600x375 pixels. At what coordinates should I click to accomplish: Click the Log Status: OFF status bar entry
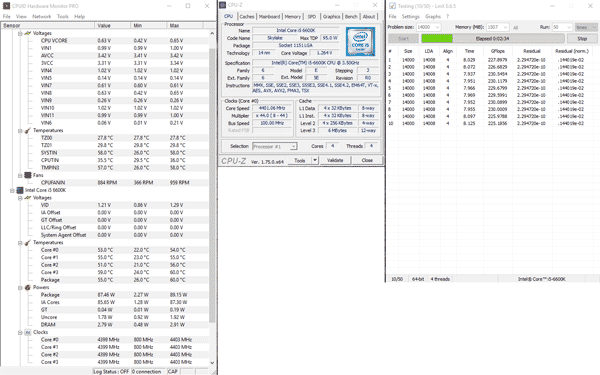111,371
